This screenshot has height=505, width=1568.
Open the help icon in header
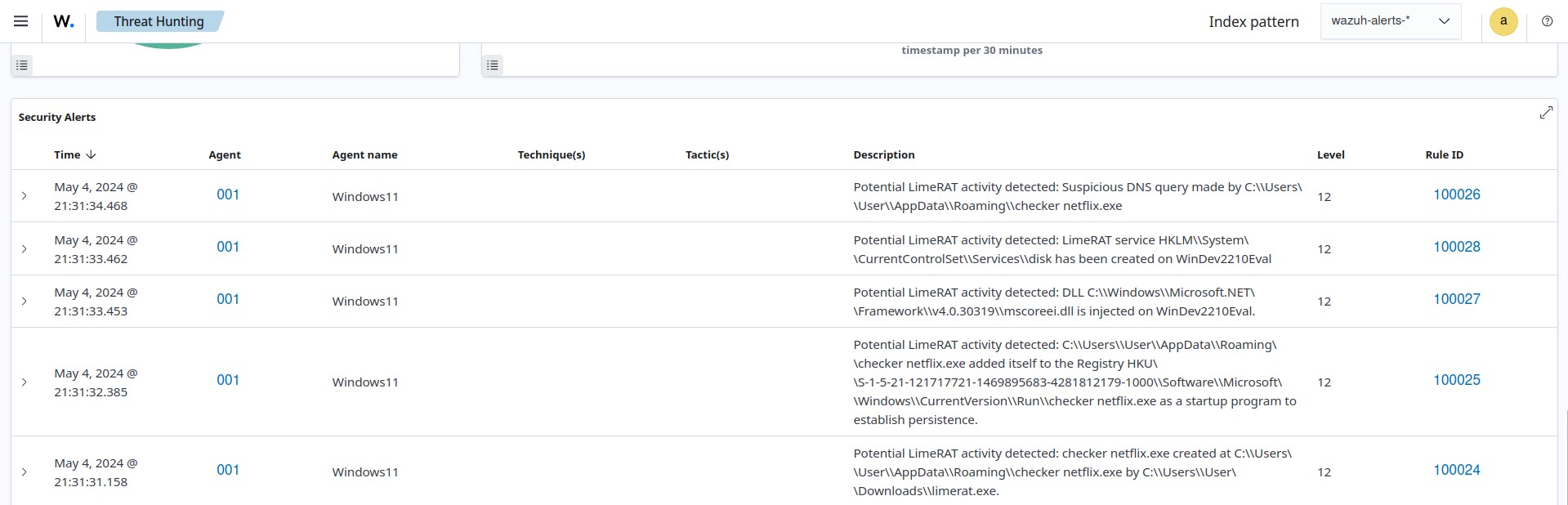[1547, 21]
